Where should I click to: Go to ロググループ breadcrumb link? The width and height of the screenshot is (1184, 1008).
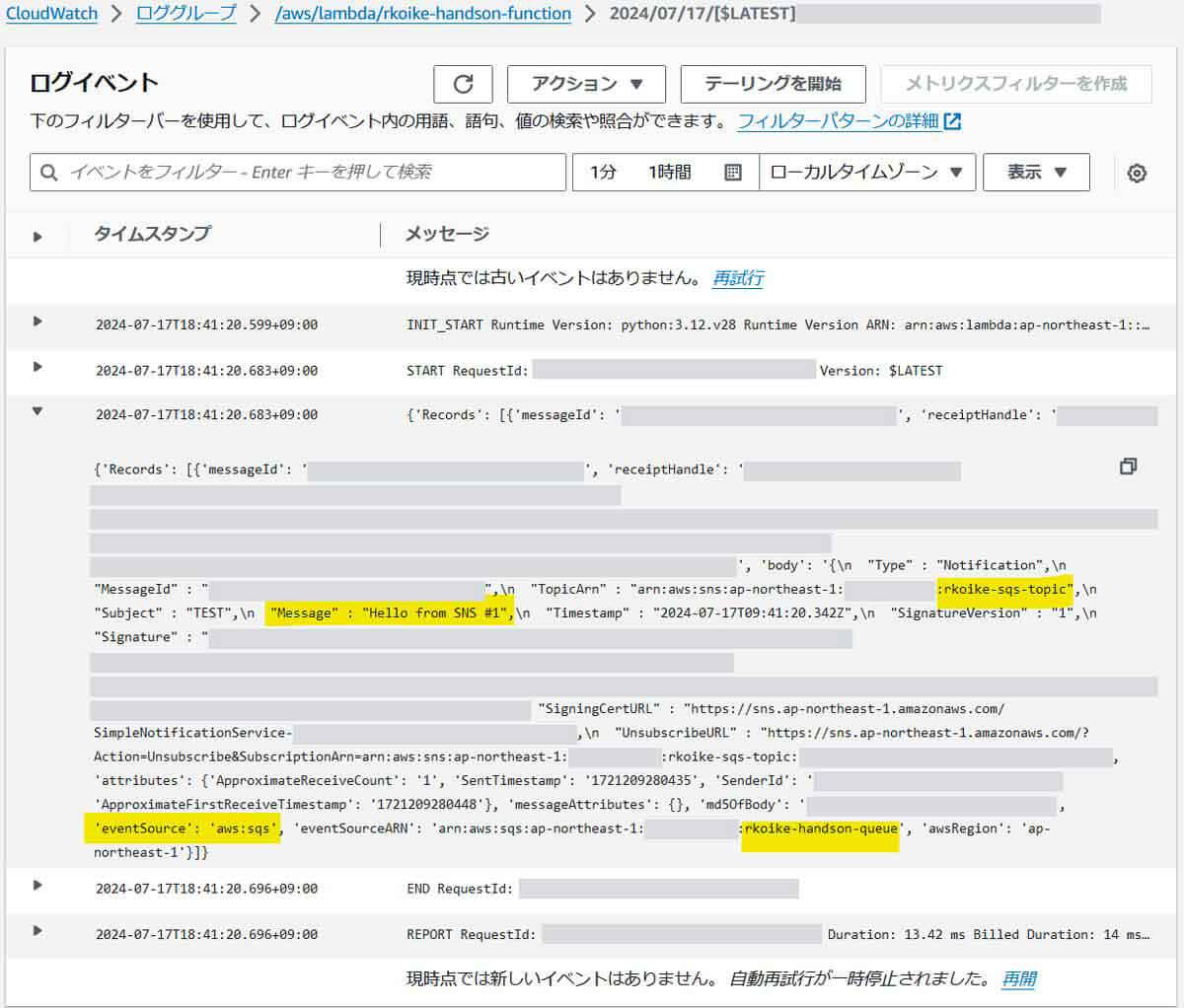185,14
